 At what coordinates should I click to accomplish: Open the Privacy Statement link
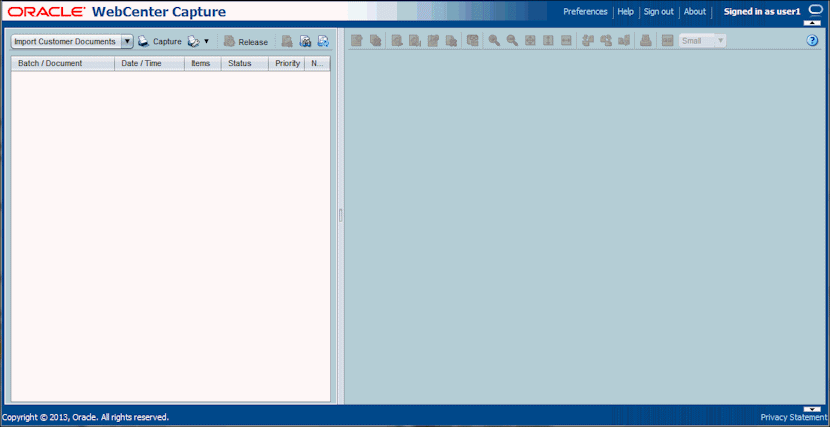point(793,417)
